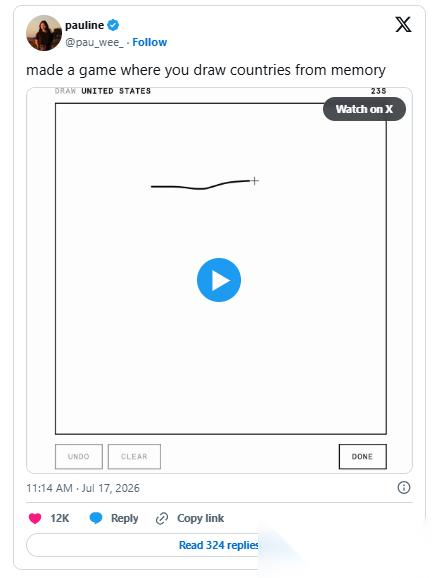
Task: Click the CLEAR button under the canvas
Action: [x=134, y=457]
